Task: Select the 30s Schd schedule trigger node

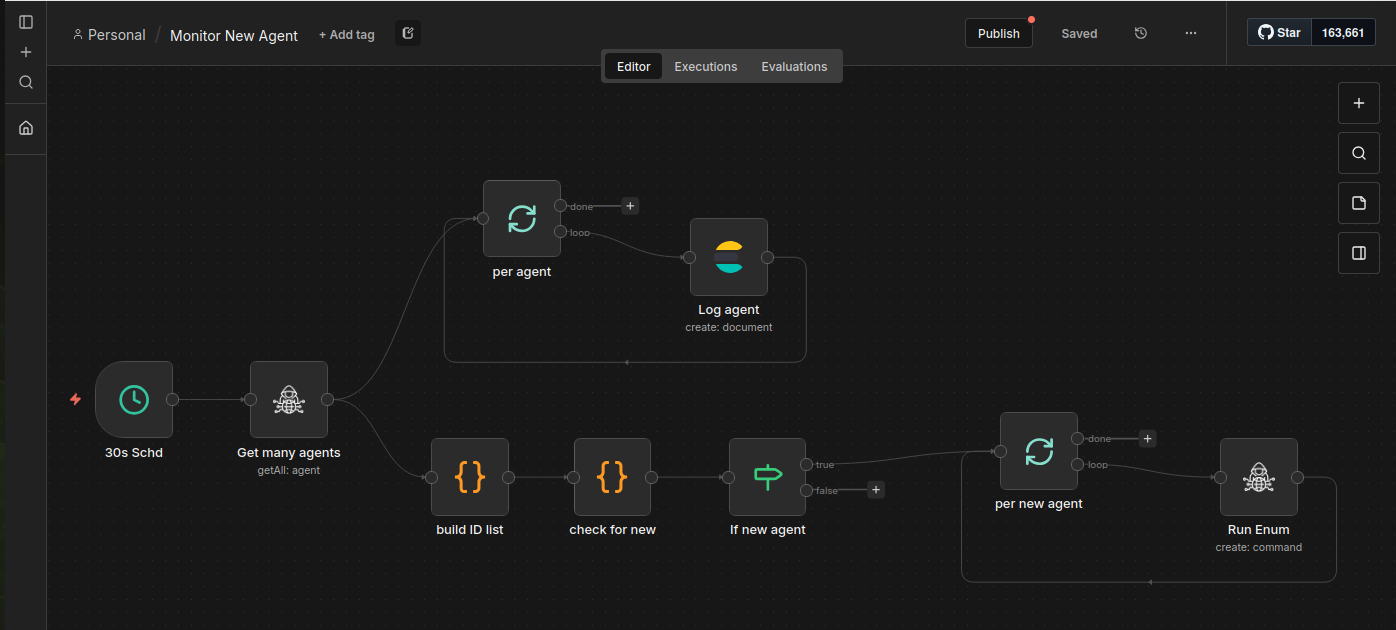Action: coord(134,399)
